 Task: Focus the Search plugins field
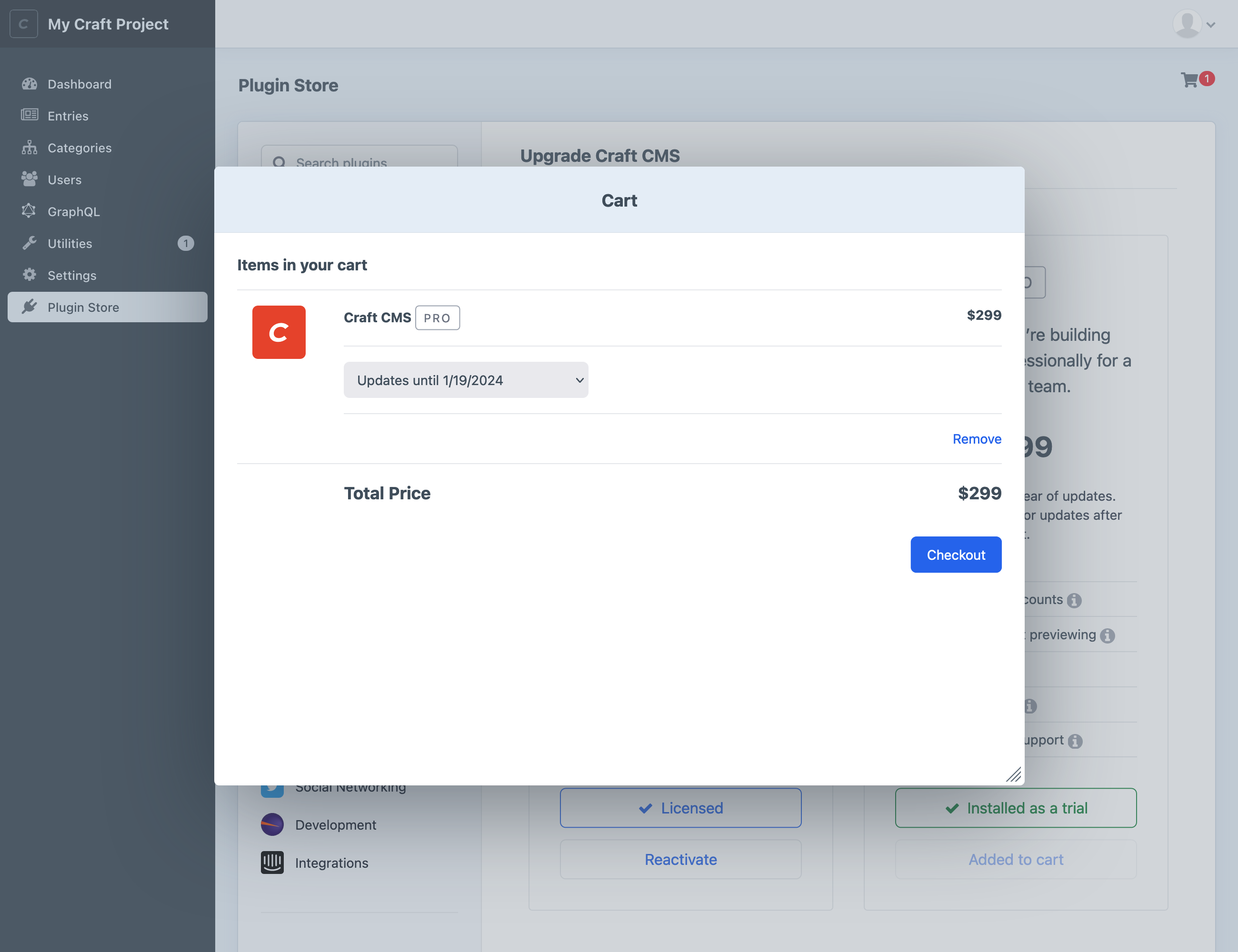[359, 157]
